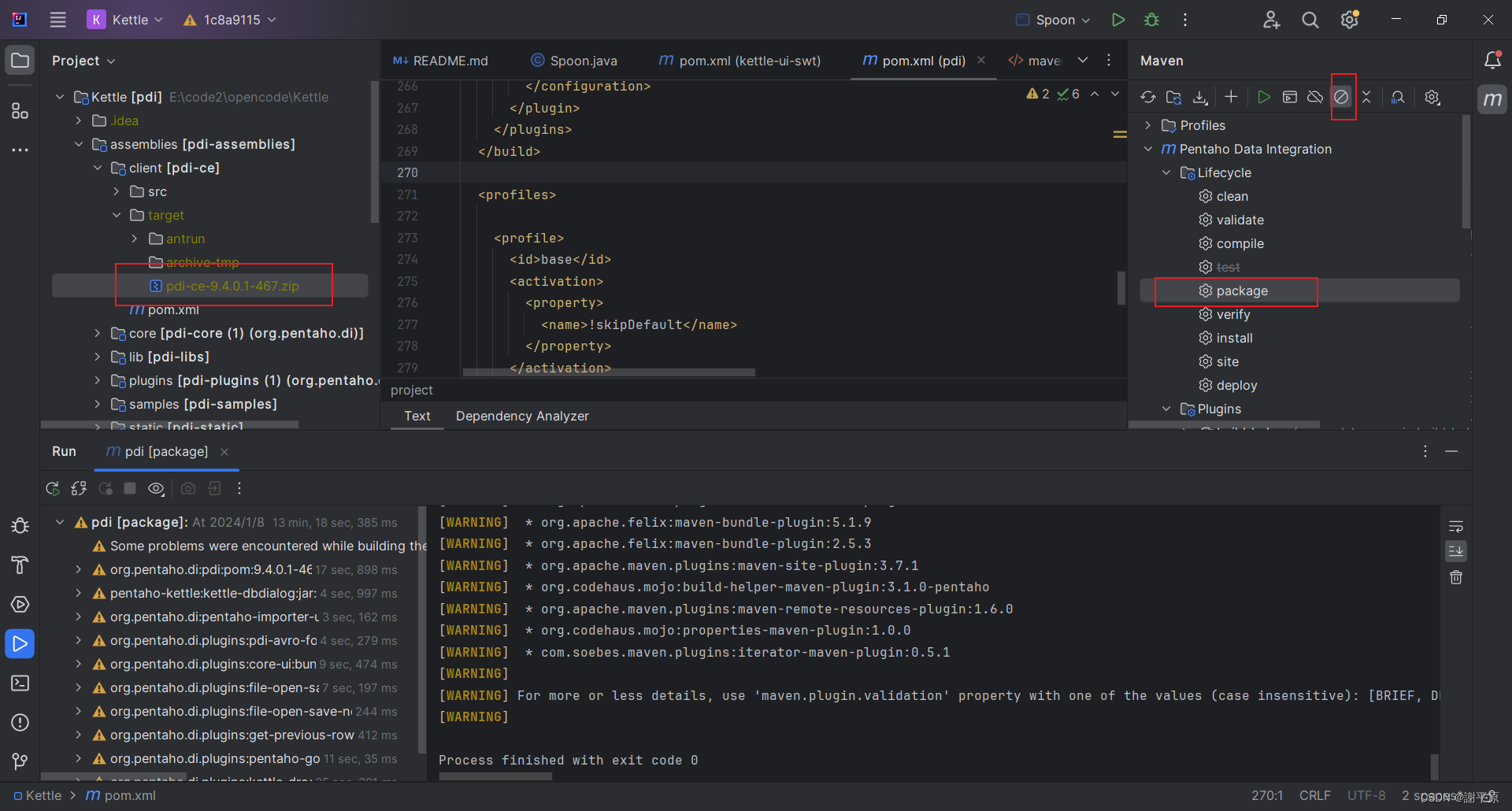Rerun the pdi package build
The image size is (1512, 811).
53,488
